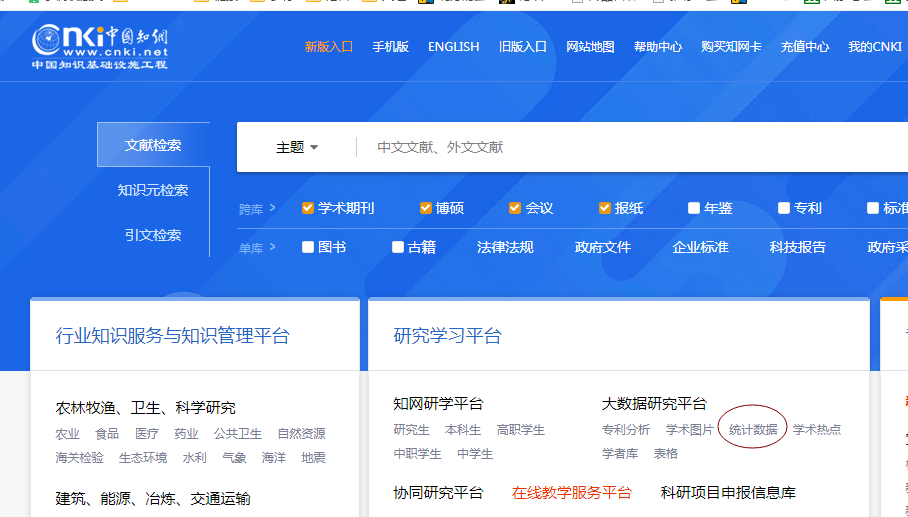Open the 表格 link
Screen dimensions: 908x517
[665, 453]
